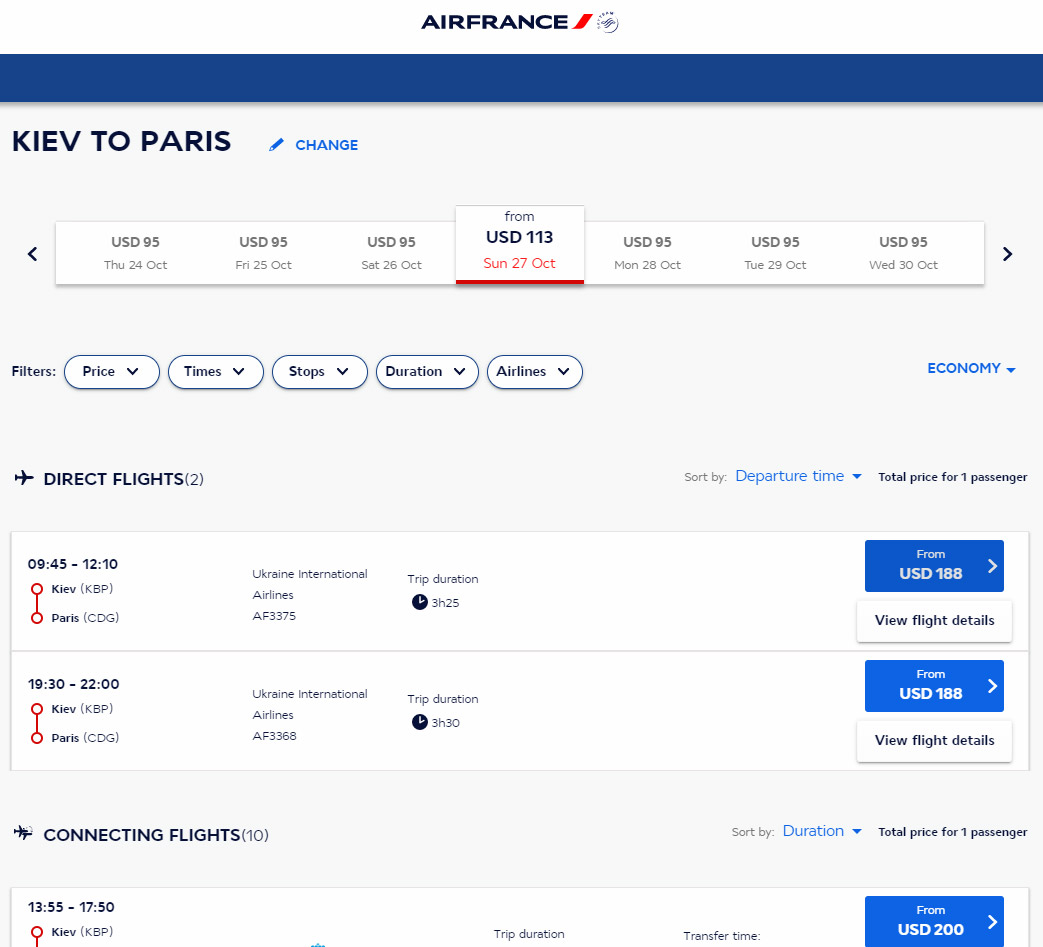Click the 13:55 - 17:50 flight time
This screenshot has height=947, width=1043.
pyautogui.click(x=71, y=907)
